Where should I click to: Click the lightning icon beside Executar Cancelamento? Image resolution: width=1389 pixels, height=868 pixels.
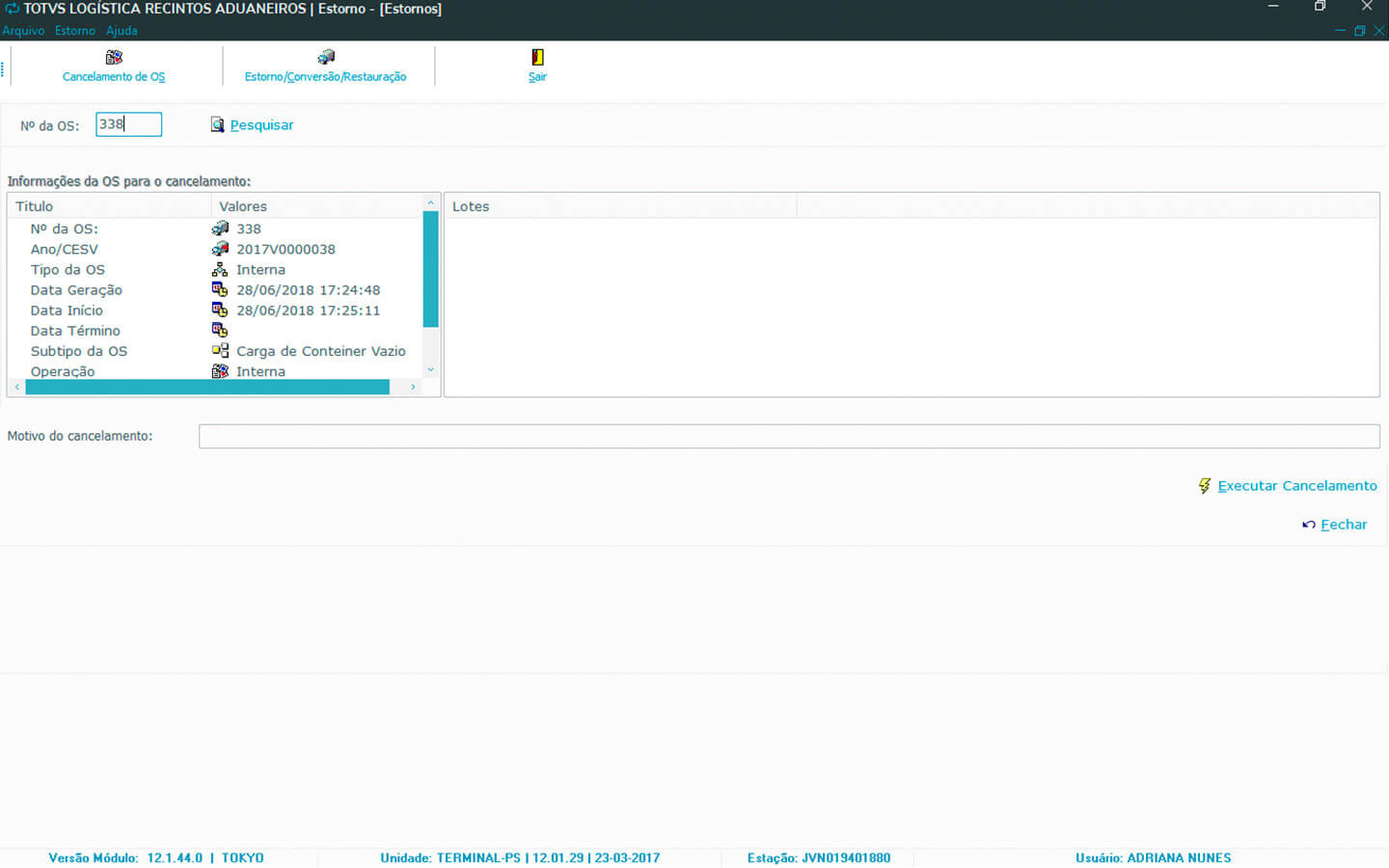pyautogui.click(x=1205, y=486)
